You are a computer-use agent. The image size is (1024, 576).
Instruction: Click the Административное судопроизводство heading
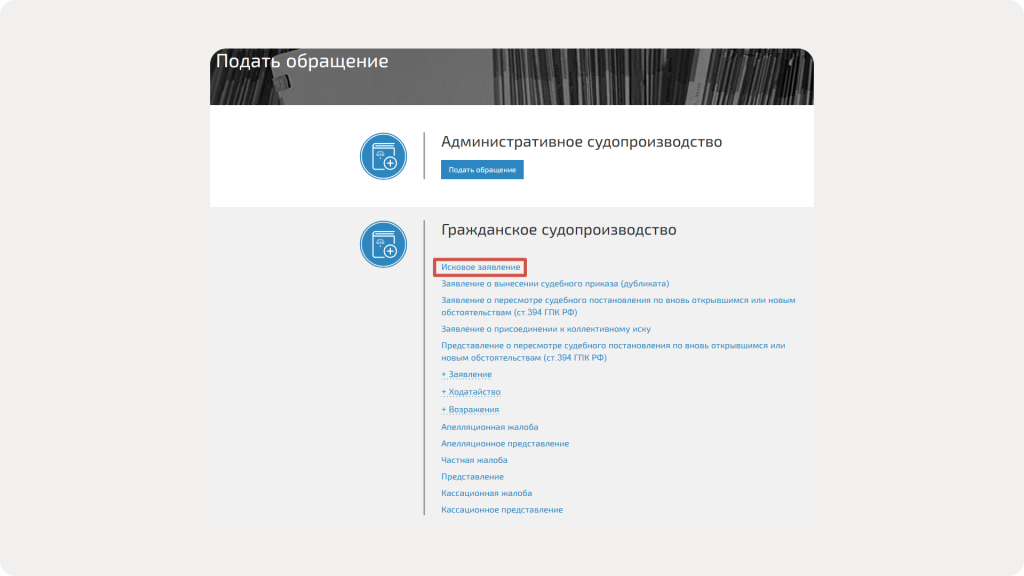pyautogui.click(x=581, y=142)
